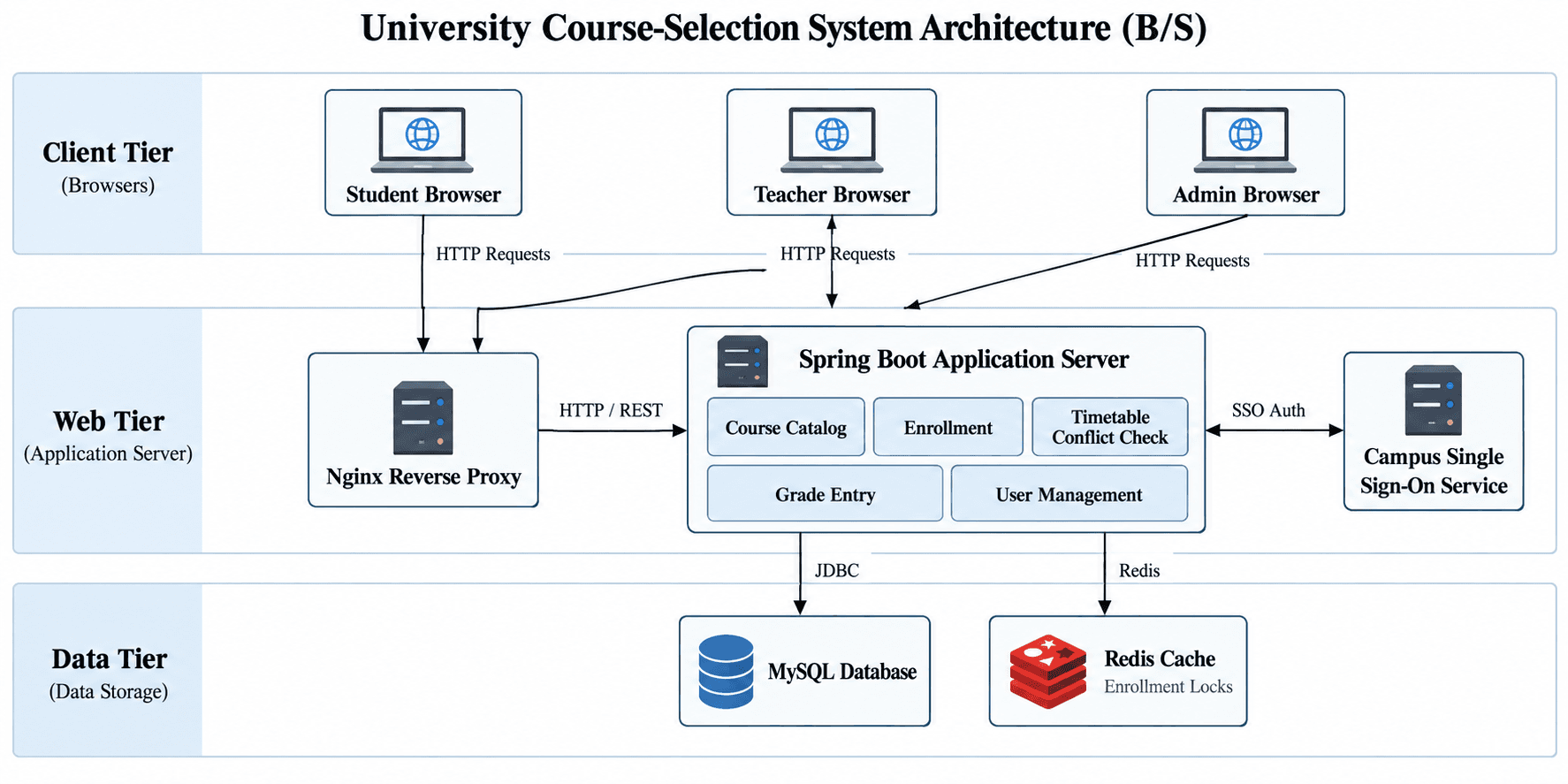This screenshot has width=1568, height=784.
Task: Select the Grade Entry module box
Action: coord(825,493)
